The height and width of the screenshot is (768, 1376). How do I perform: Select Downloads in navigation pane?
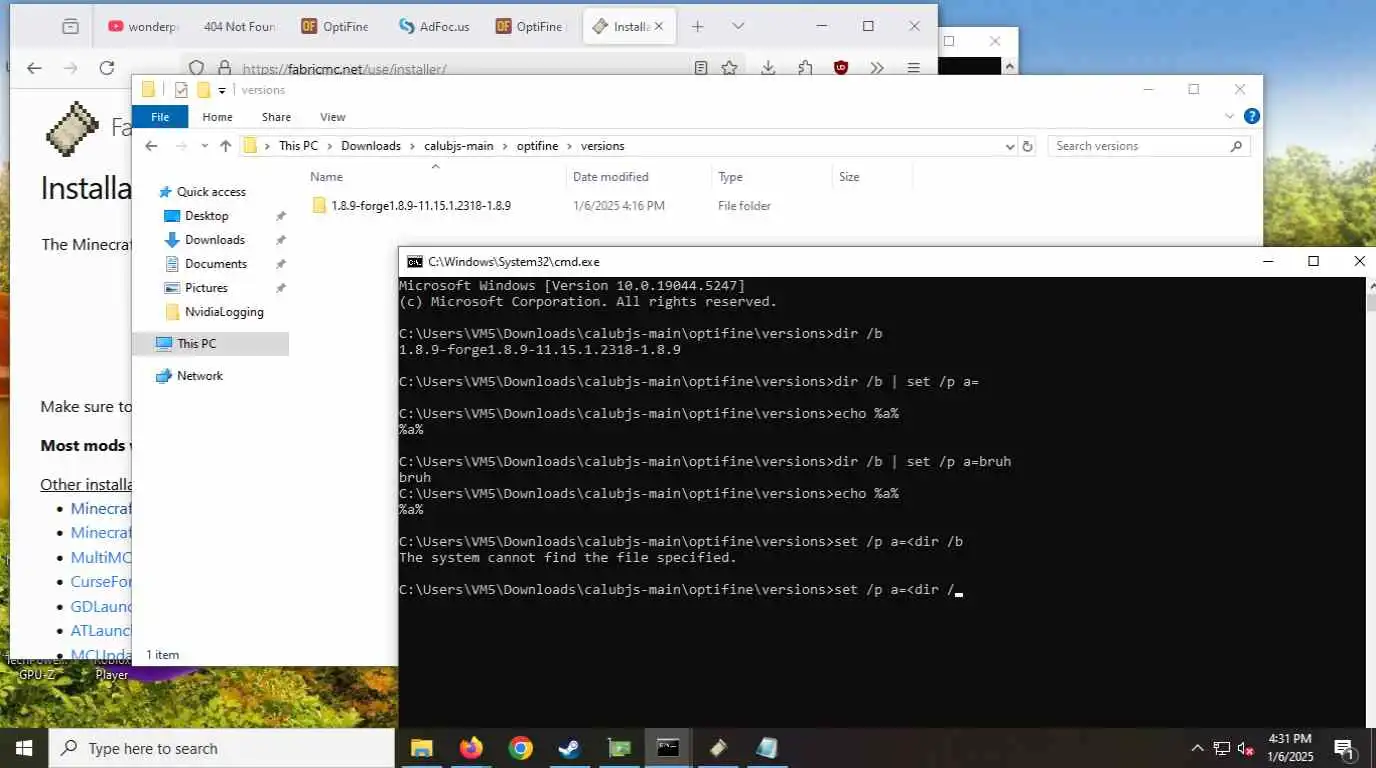pyautogui.click(x=214, y=240)
